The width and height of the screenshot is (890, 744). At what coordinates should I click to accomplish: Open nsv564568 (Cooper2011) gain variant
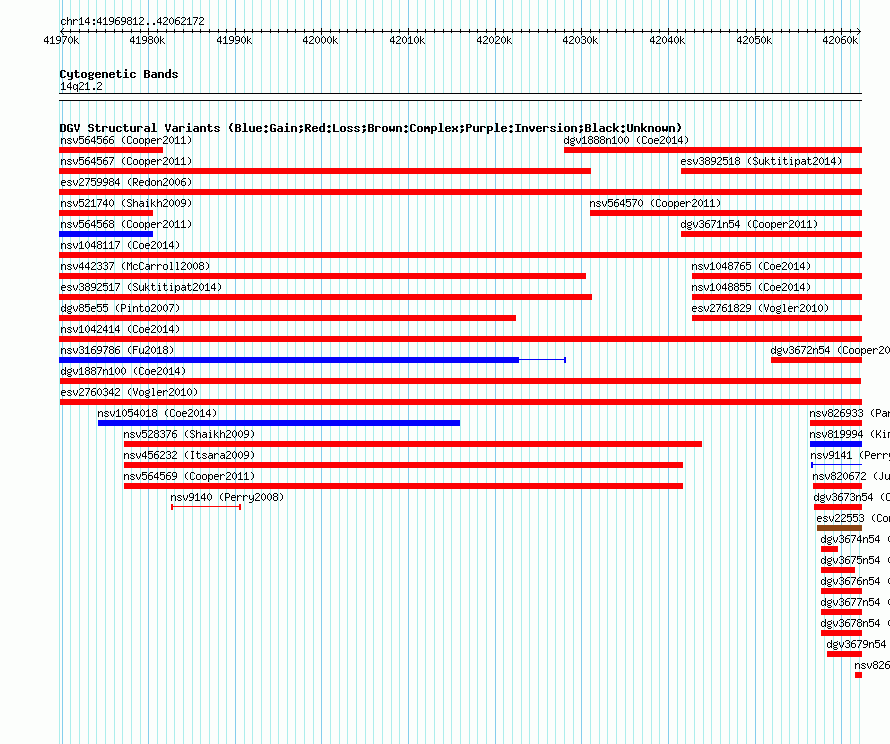point(126,224)
